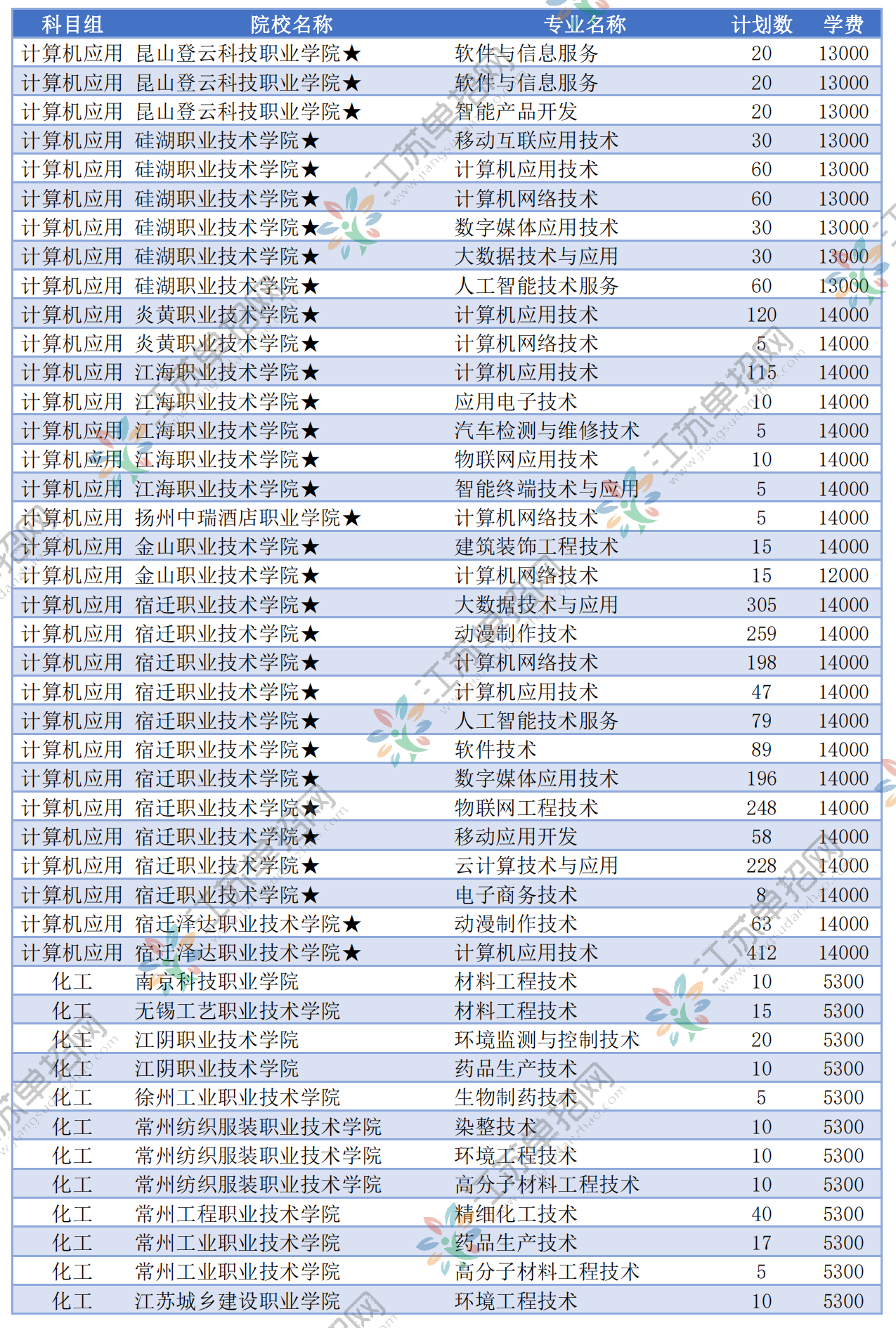
Task: Click the 电子商务技术 major cell
Action: pyautogui.click(x=516, y=895)
